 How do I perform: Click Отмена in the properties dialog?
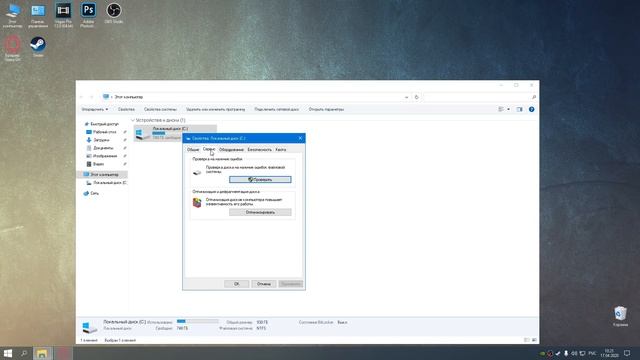(264, 284)
